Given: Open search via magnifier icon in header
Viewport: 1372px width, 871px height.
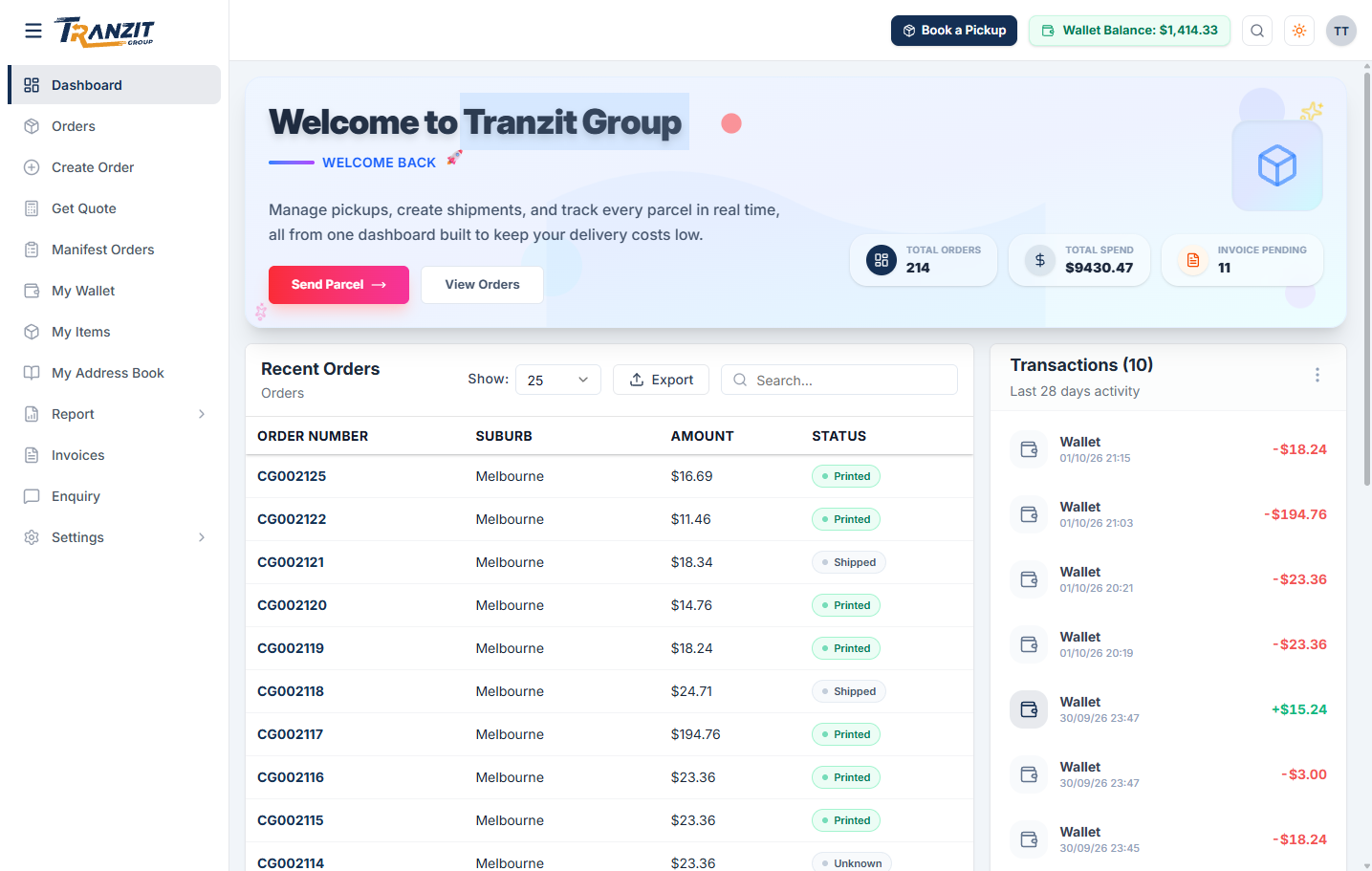Looking at the screenshot, I should (x=1257, y=31).
